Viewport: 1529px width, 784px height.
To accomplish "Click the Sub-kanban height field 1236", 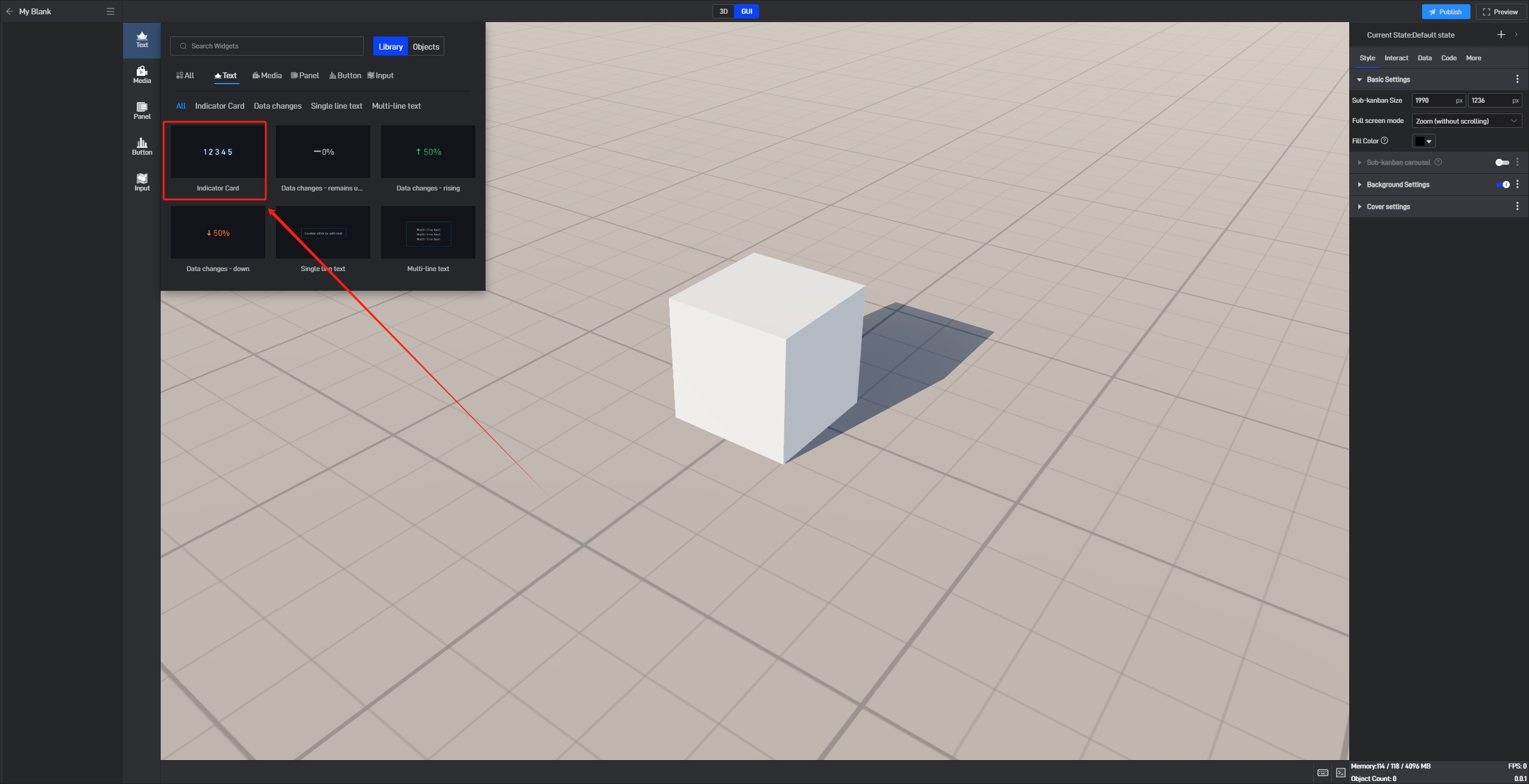I will (x=1494, y=100).
